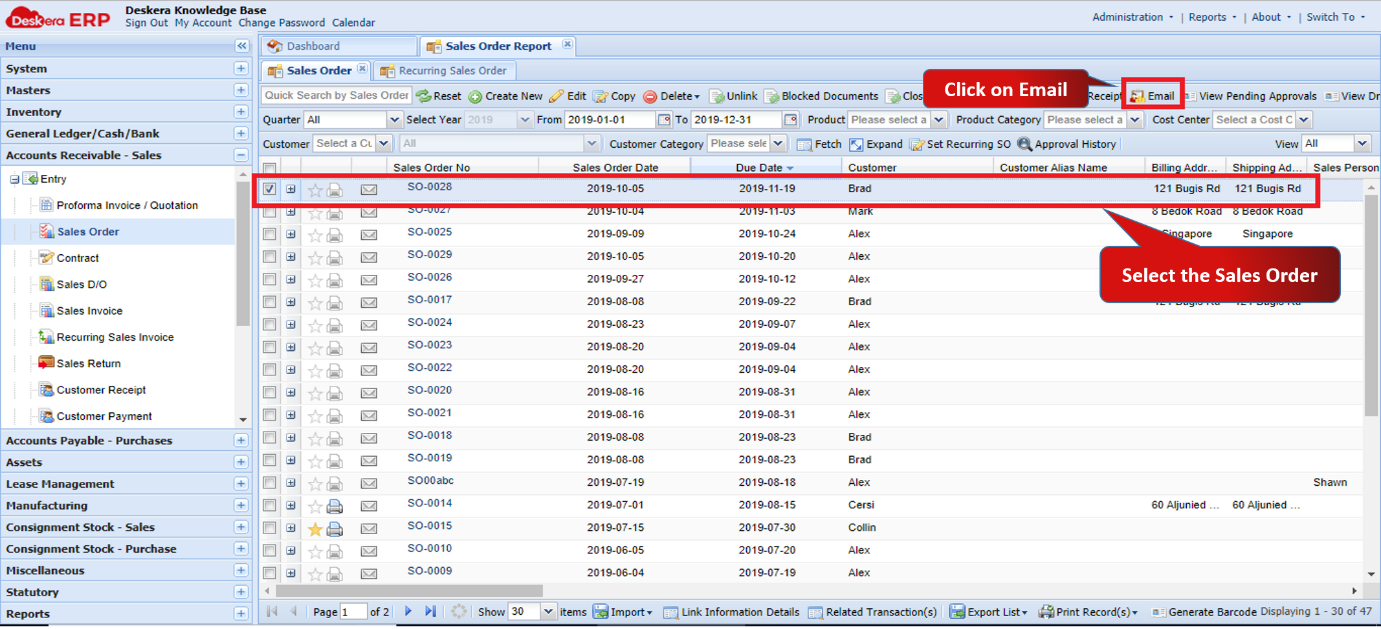Image resolution: width=1381 pixels, height=629 pixels.
Task: Open the Administration menu
Action: [x=1133, y=17]
